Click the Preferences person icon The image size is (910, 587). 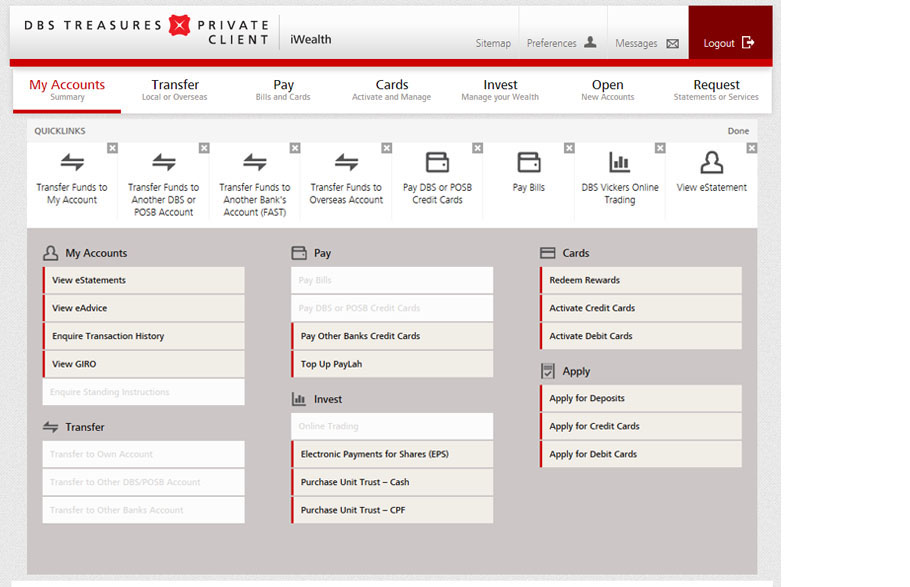pos(590,42)
